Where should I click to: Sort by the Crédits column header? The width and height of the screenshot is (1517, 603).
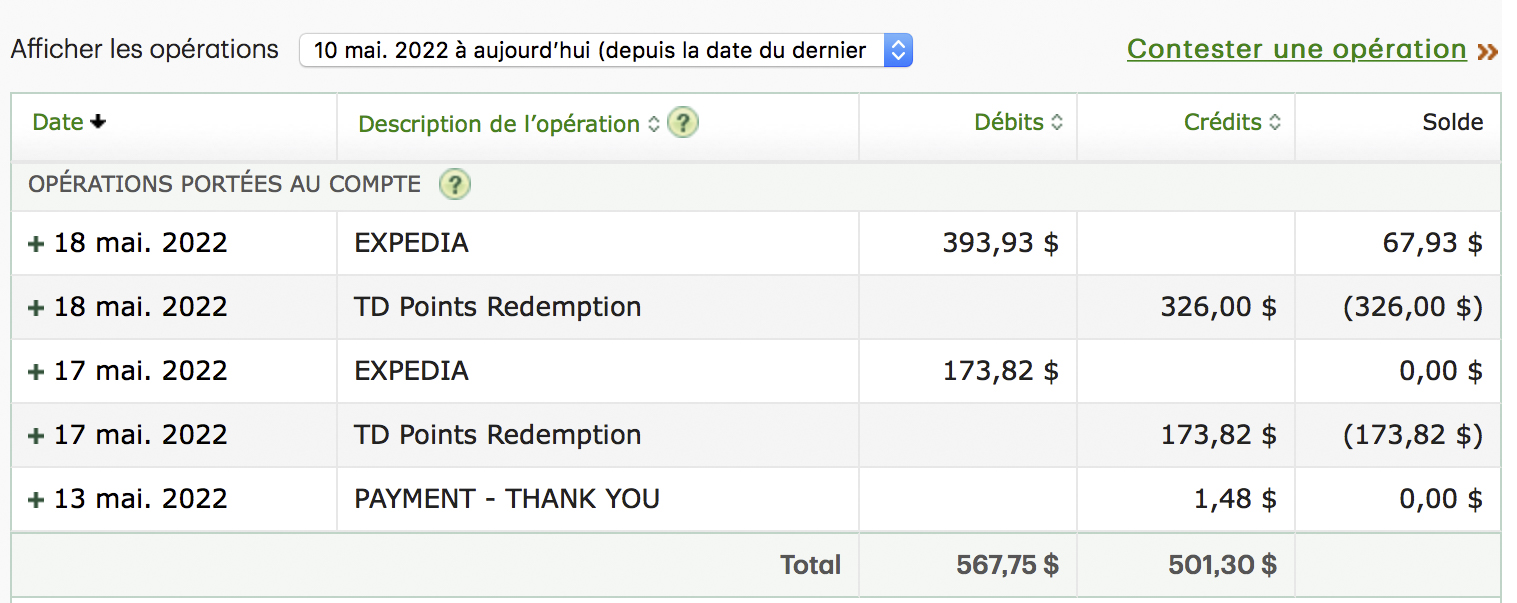1222,122
